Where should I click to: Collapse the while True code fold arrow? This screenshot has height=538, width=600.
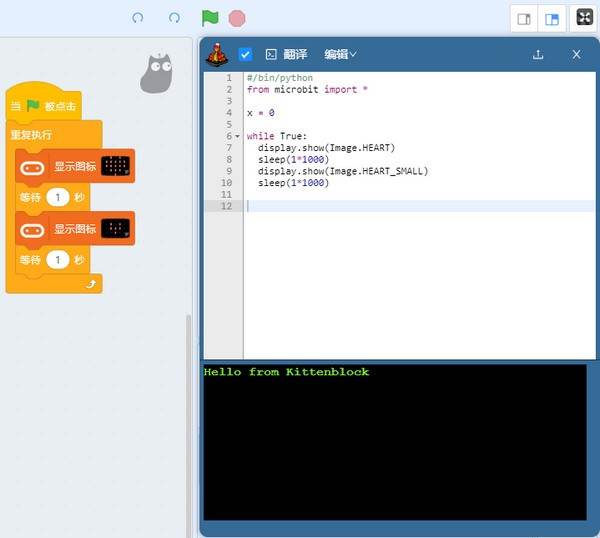pyautogui.click(x=238, y=136)
